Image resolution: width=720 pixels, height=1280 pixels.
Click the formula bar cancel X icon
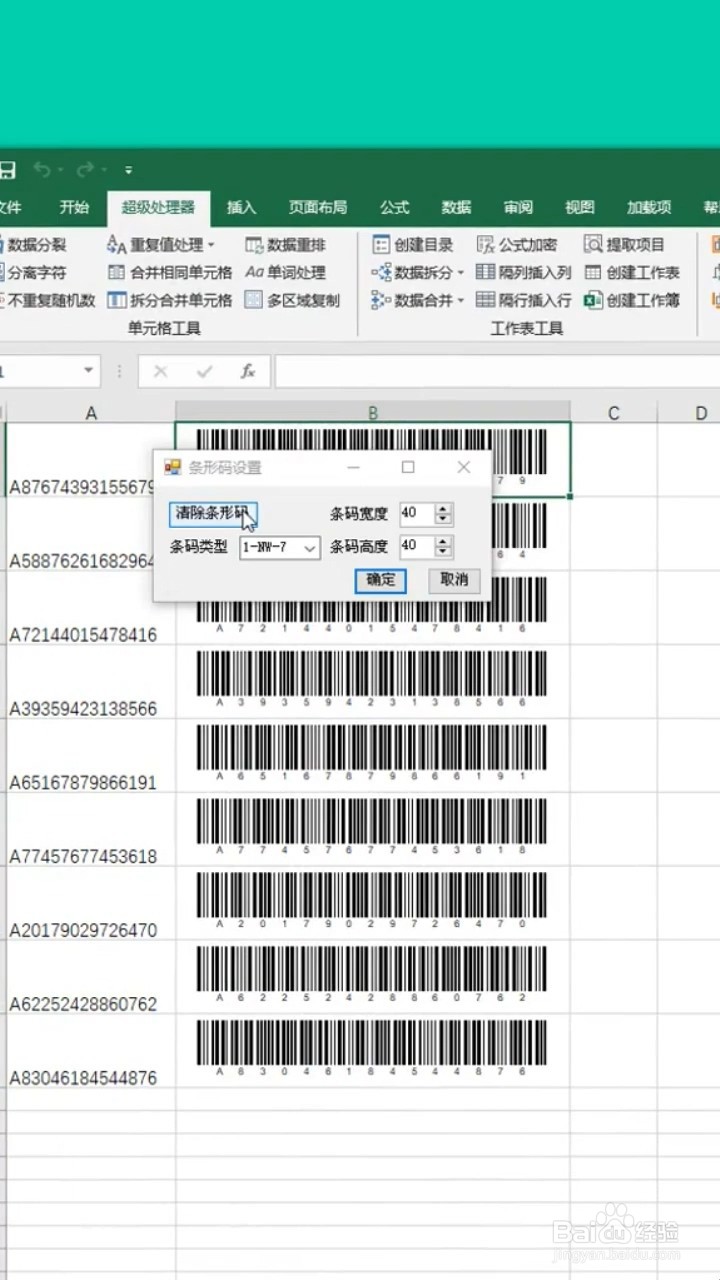(160, 371)
